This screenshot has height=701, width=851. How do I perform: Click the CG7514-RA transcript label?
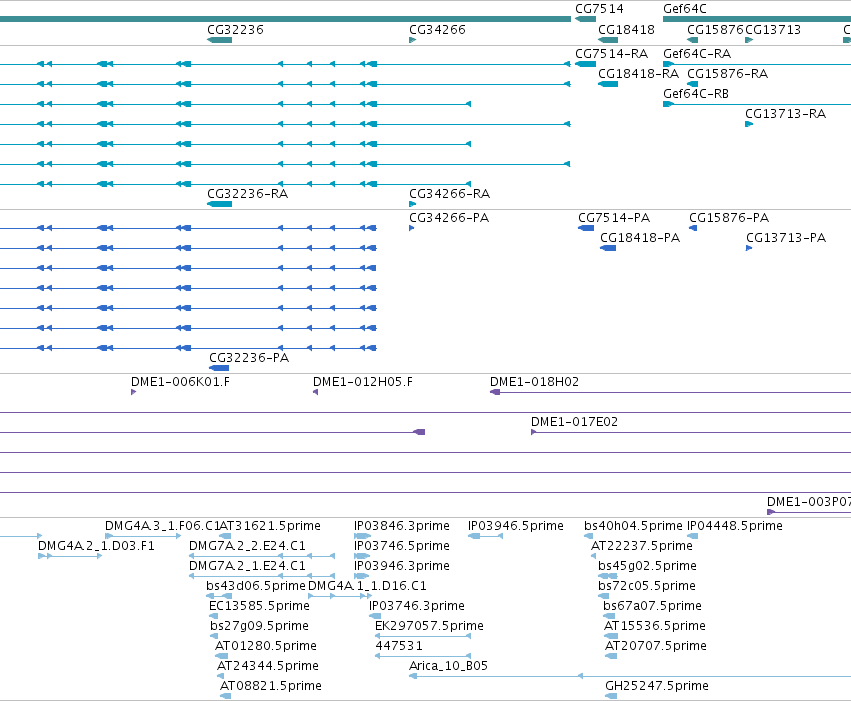611,54
